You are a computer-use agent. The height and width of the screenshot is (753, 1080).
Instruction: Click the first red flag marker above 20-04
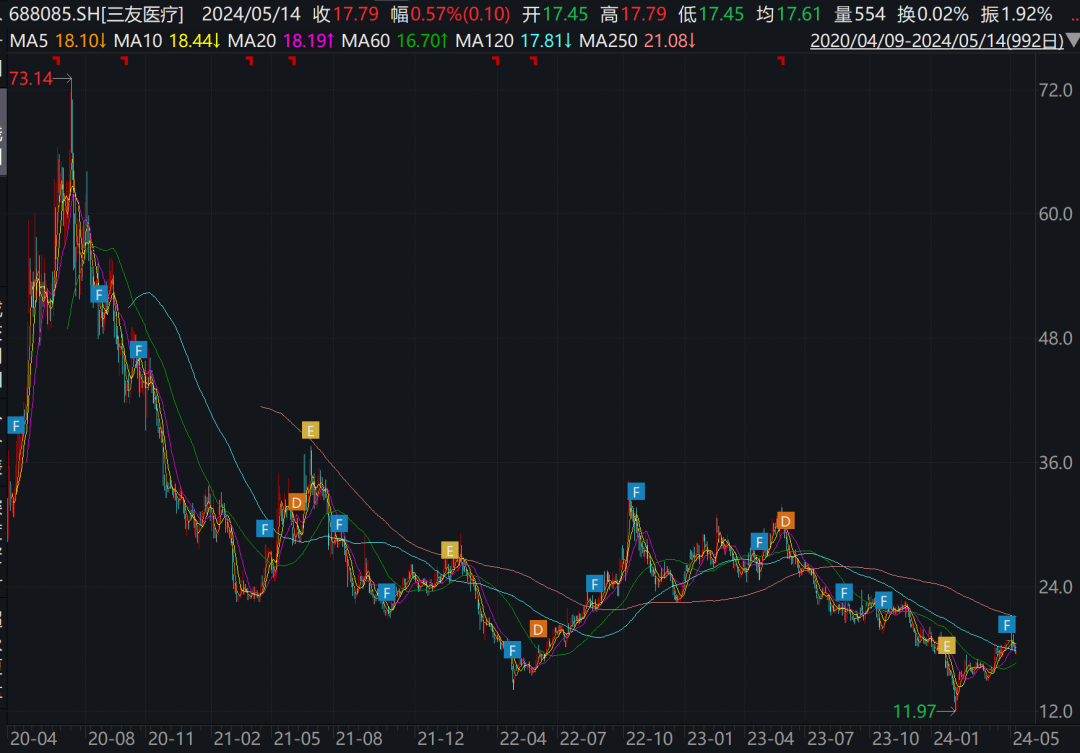tap(56, 61)
